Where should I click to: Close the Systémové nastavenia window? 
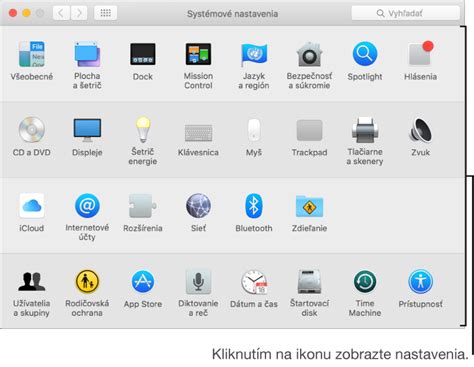point(13,13)
